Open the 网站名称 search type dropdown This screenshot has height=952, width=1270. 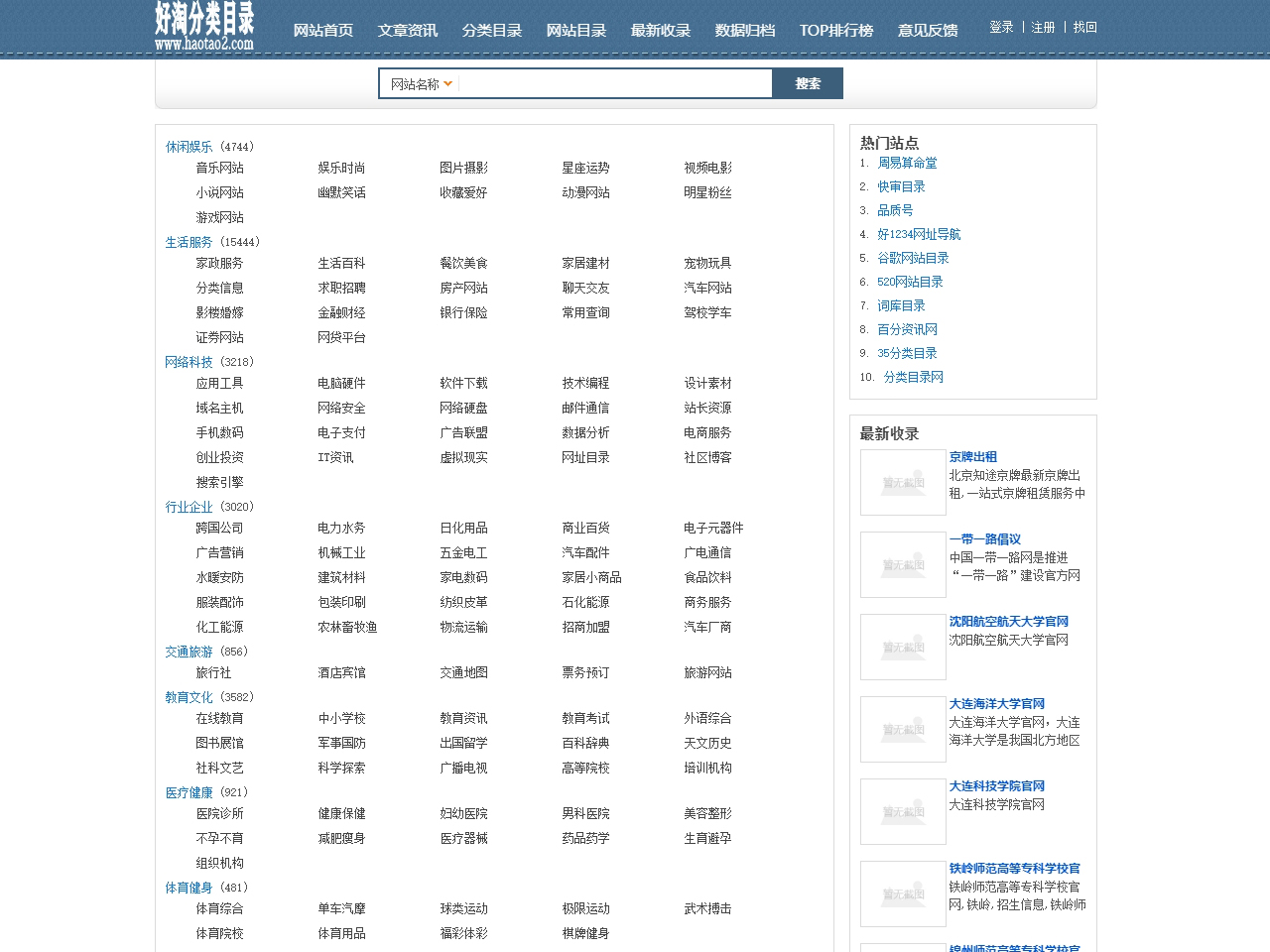[x=421, y=84]
